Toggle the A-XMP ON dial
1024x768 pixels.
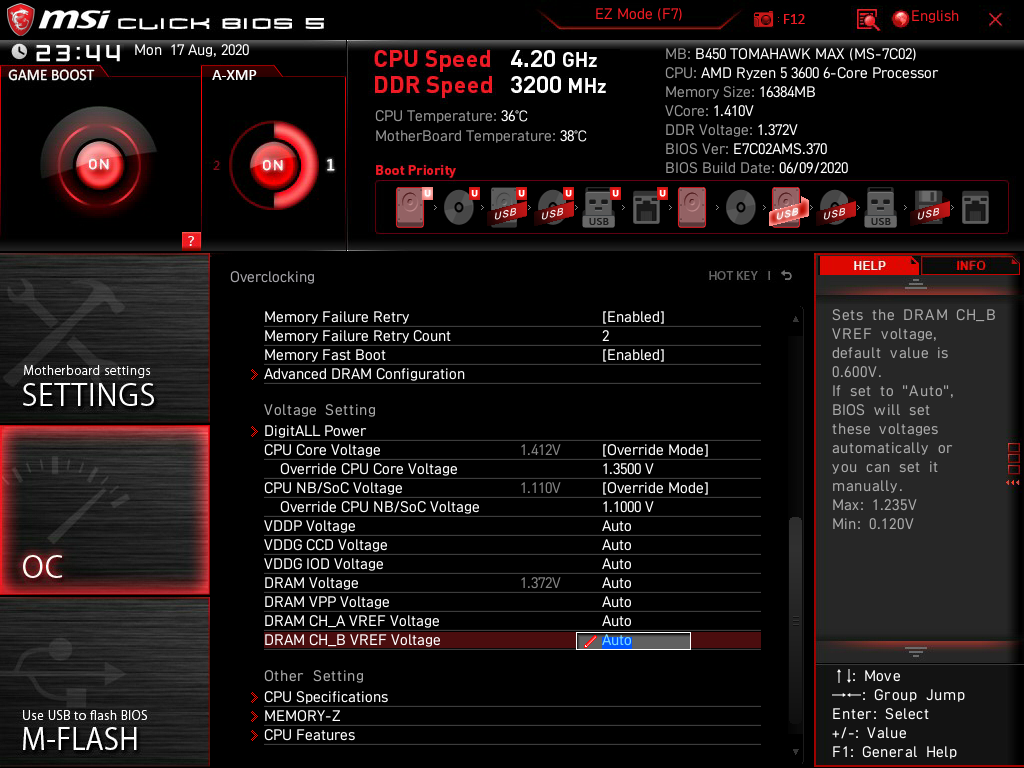pos(273,165)
